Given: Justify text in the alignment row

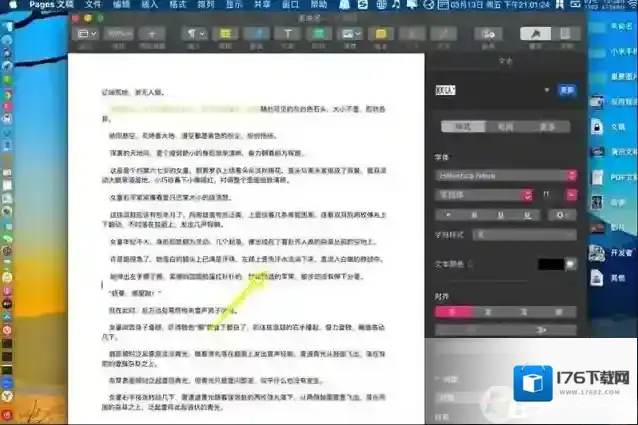Looking at the screenshot, I should coord(559,312).
